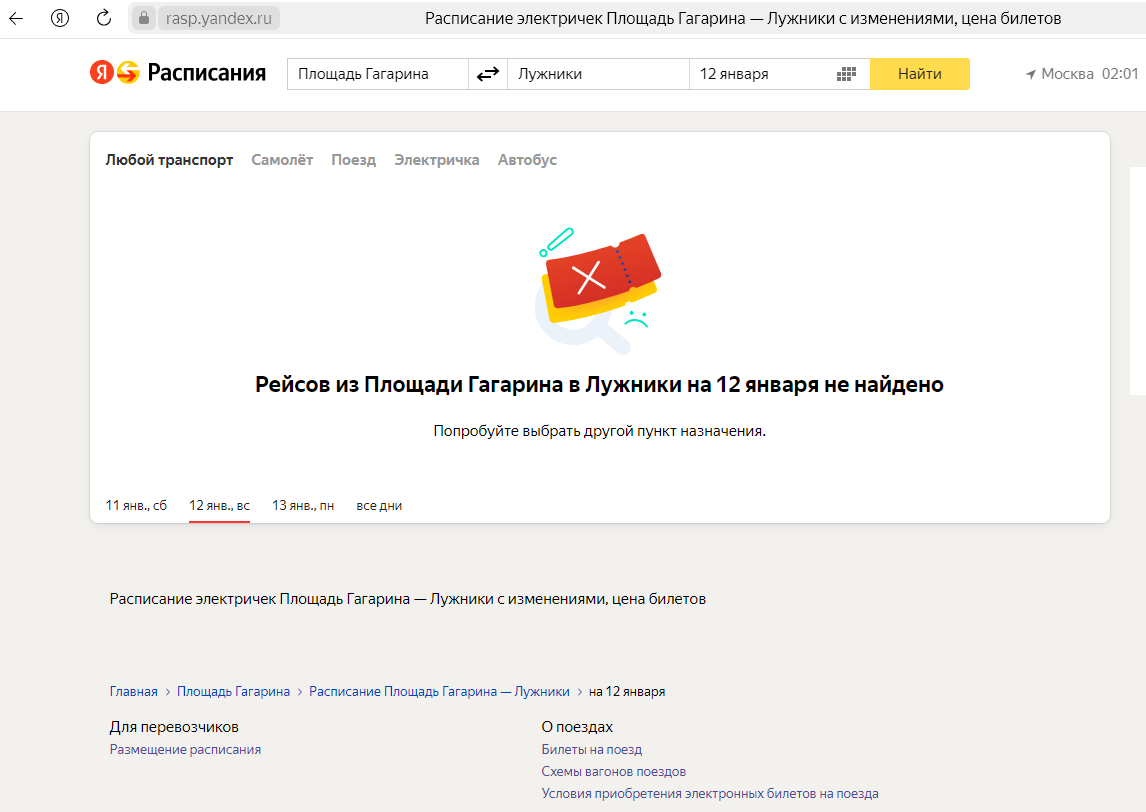
Task: Select the Автобус transport tab
Action: [x=527, y=160]
